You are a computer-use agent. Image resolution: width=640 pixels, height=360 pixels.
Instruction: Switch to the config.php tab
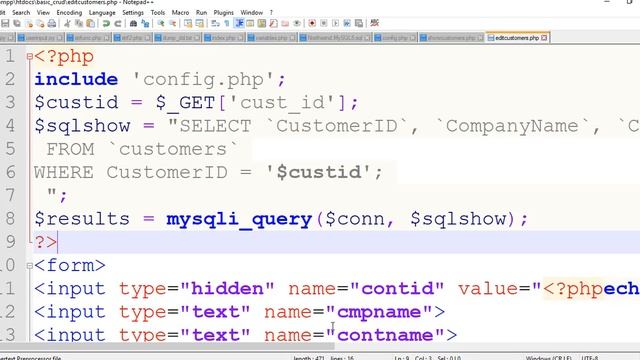pos(395,38)
